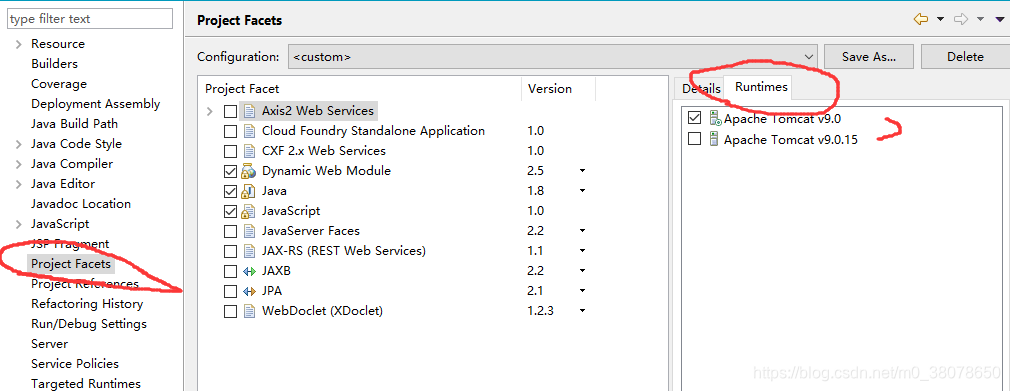Open the JPA version 2.1 dropdown
Screen dimensions: 1010x391
coord(582,291)
